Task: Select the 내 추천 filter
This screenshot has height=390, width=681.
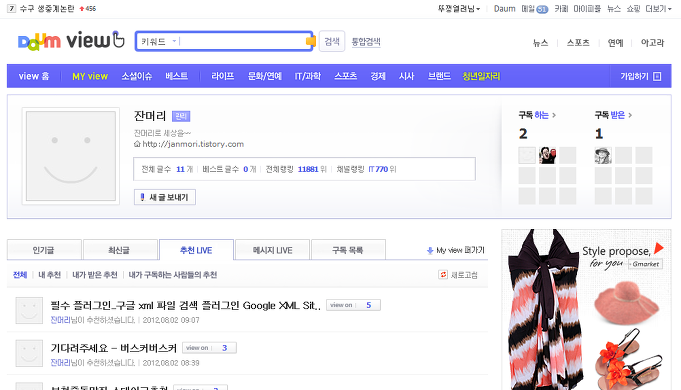Action: [x=50, y=274]
